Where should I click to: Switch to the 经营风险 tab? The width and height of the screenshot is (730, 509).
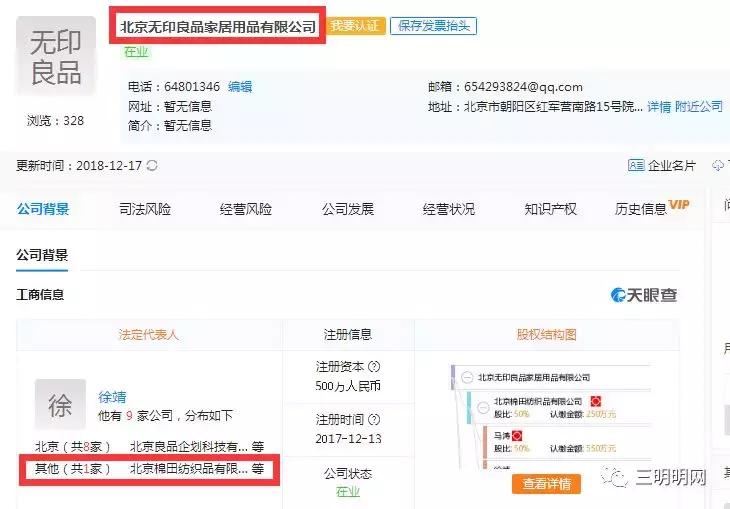point(246,209)
